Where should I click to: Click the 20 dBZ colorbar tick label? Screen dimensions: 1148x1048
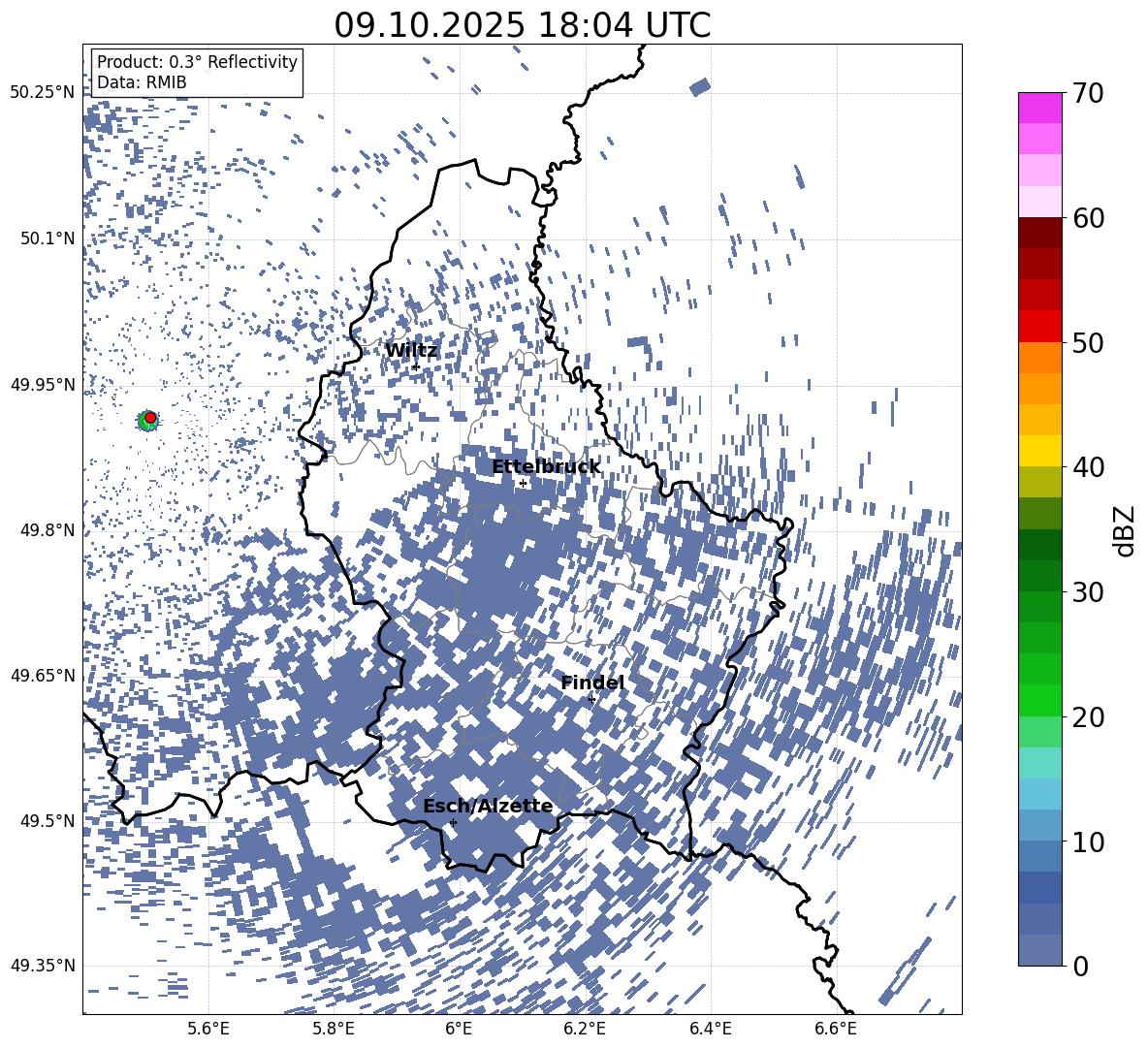(1088, 716)
